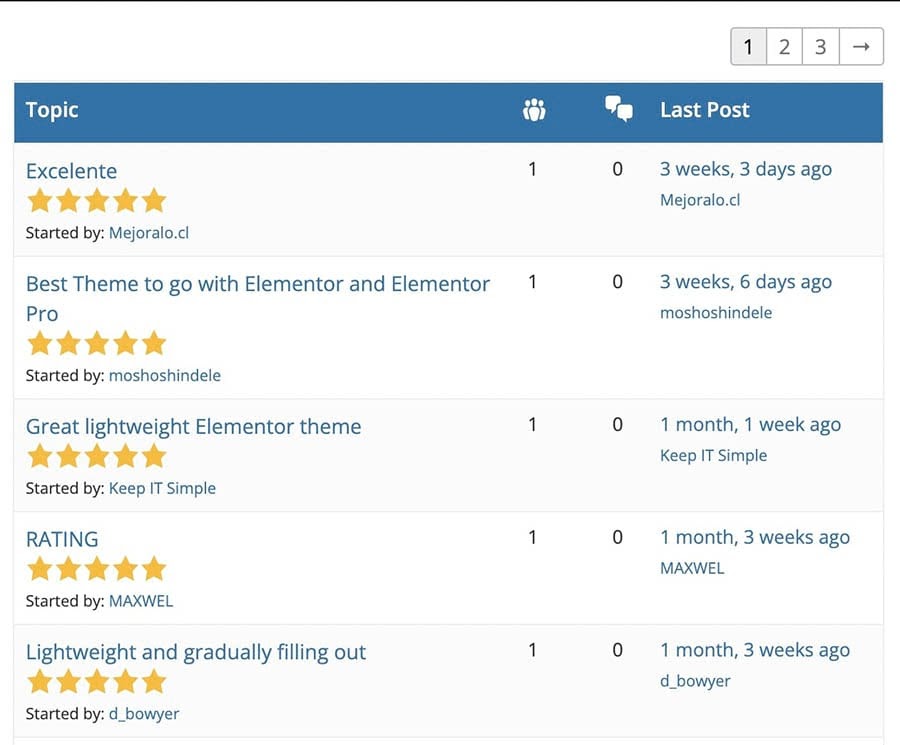This screenshot has width=900, height=745.
Task: Open the RATING review topic
Action: pos(62,539)
